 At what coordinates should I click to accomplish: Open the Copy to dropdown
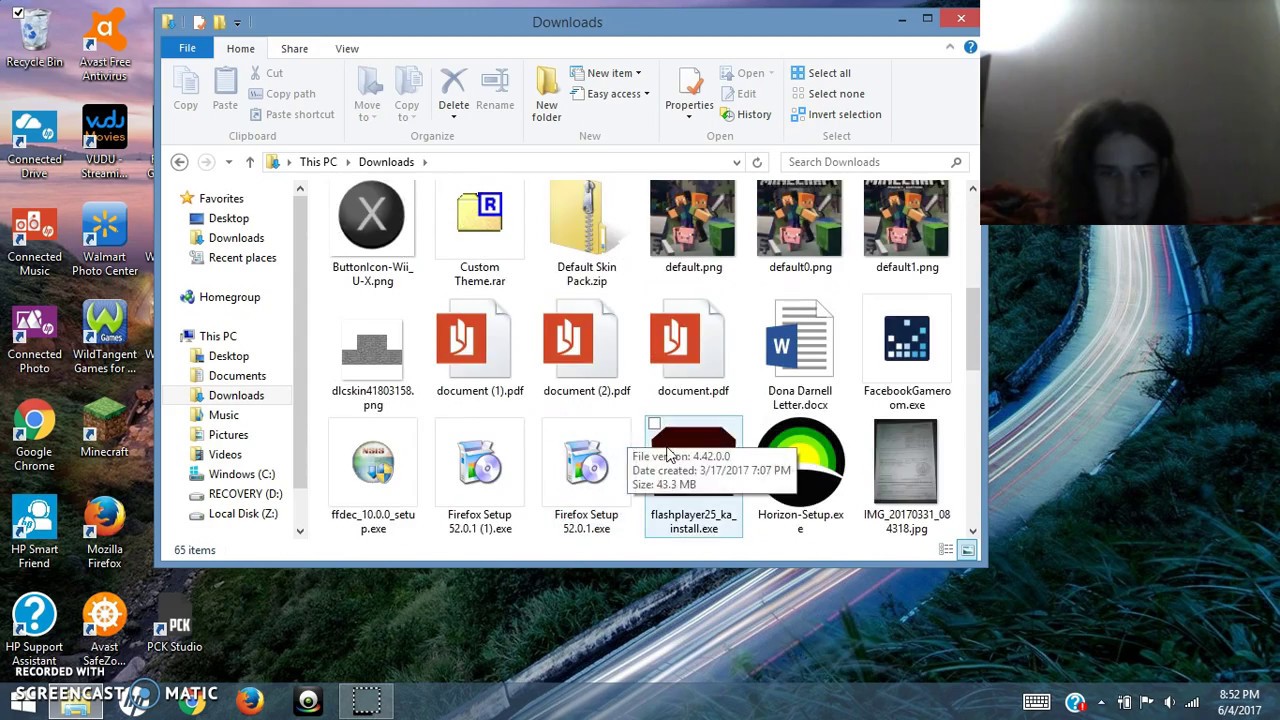pyautogui.click(x=407, y=112)
